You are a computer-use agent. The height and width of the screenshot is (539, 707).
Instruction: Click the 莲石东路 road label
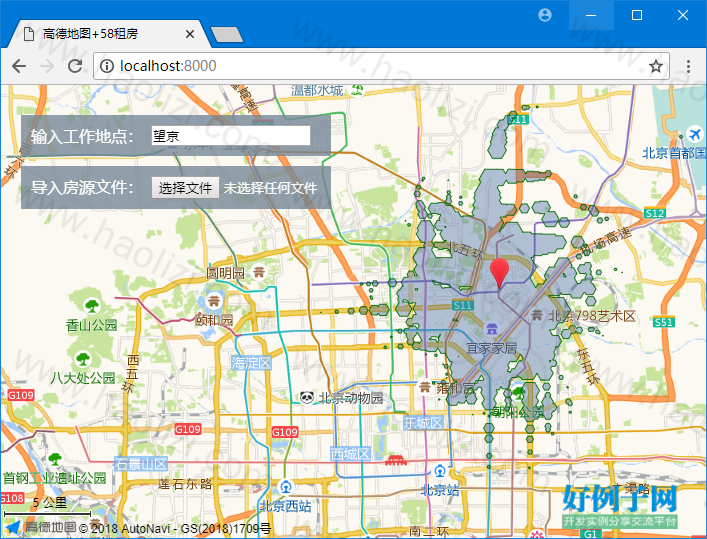[x=185, y=484]
